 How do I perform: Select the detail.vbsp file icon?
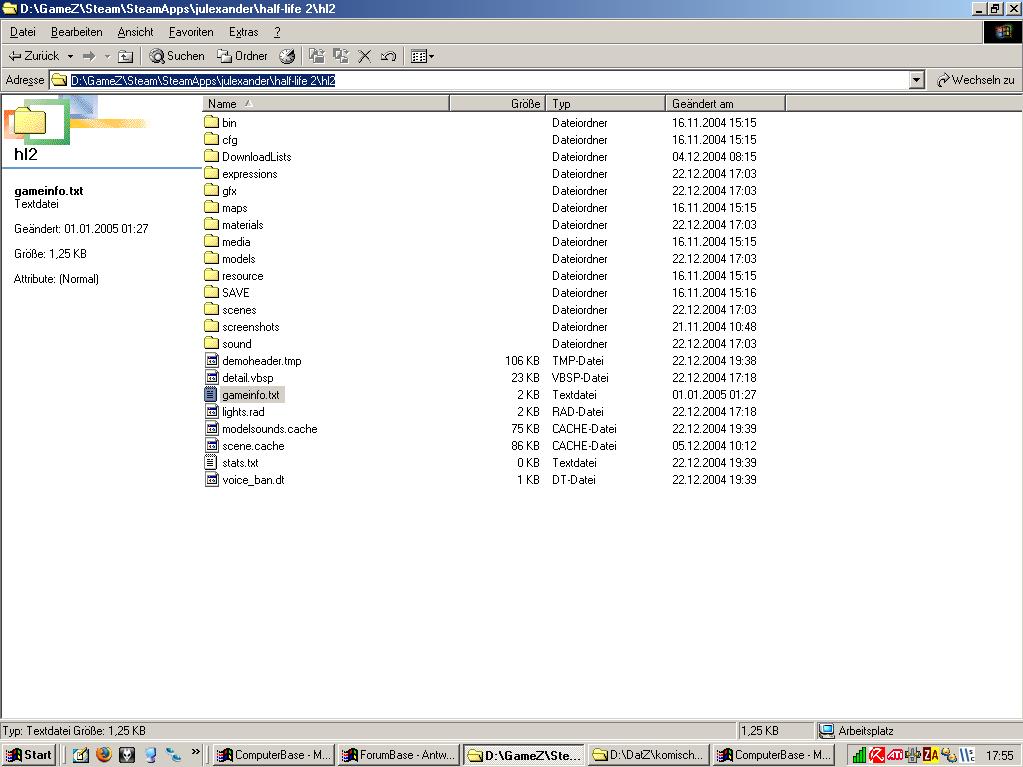[x=211, y=377]
